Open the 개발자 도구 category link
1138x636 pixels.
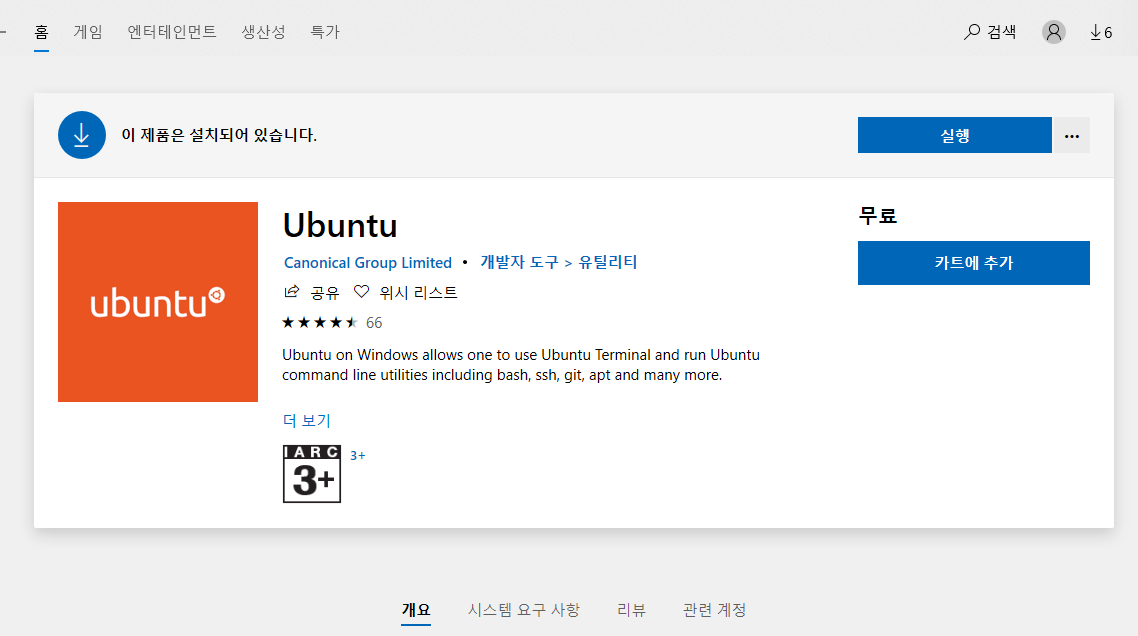520,262
